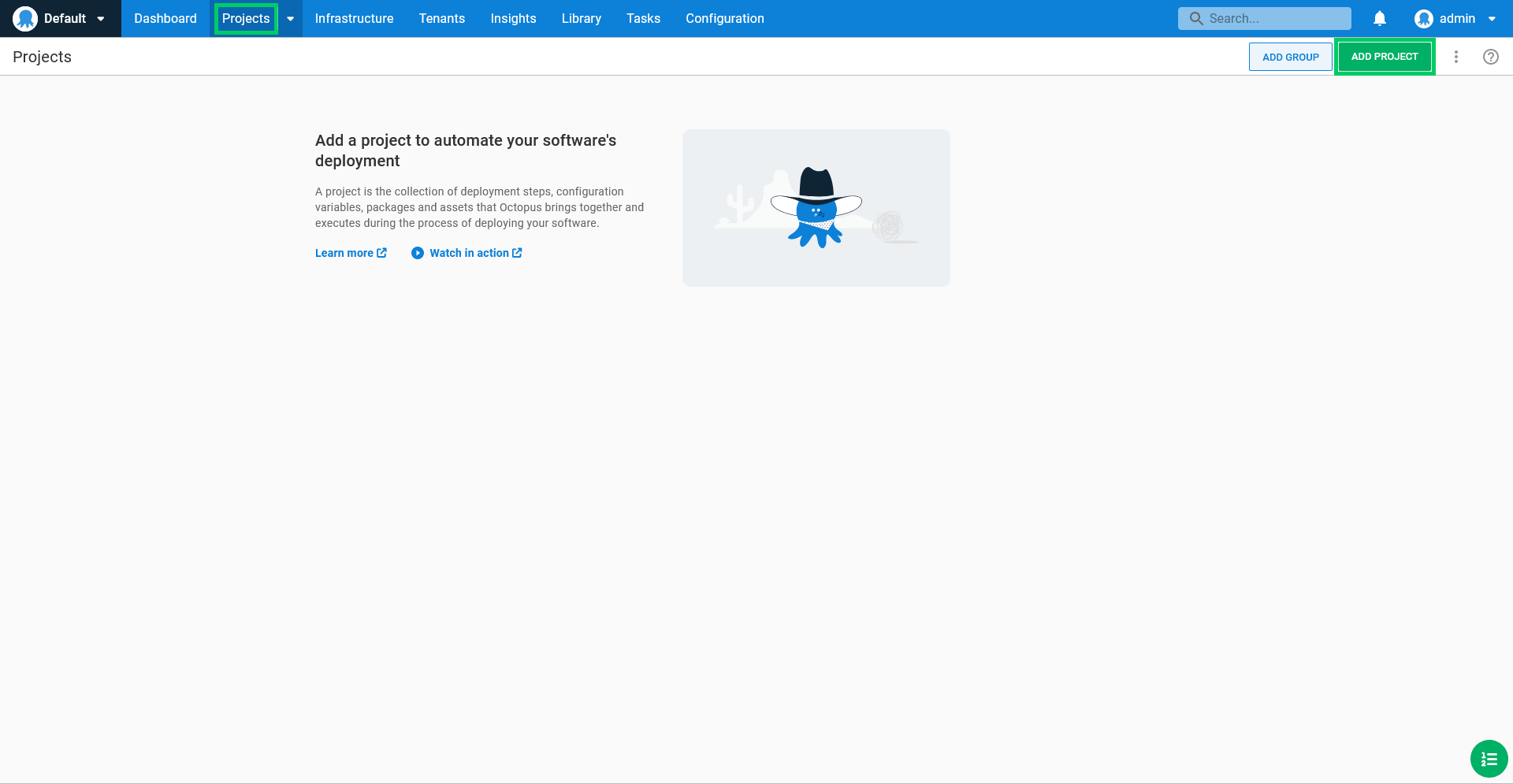Viewport: 1513px width, 784px height.
Task: Click the 'Add a project to automate' heading
Action: tap(466, 150)
